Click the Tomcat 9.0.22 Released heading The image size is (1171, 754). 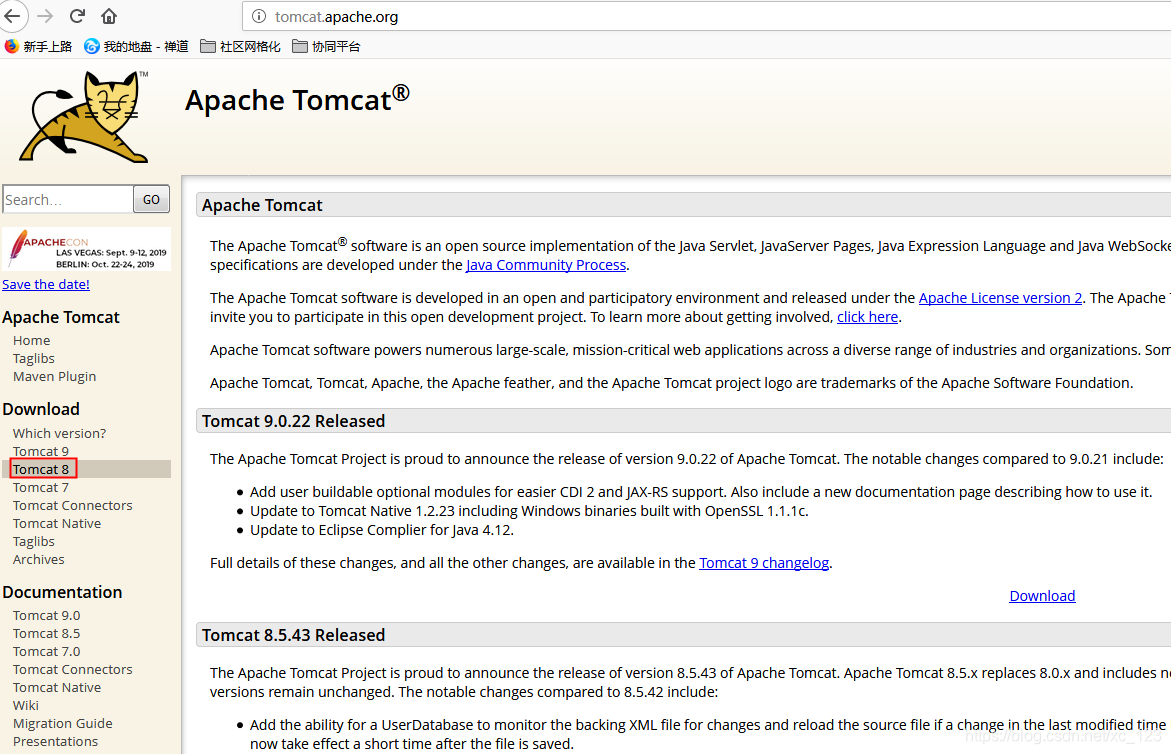coord(293,421)
